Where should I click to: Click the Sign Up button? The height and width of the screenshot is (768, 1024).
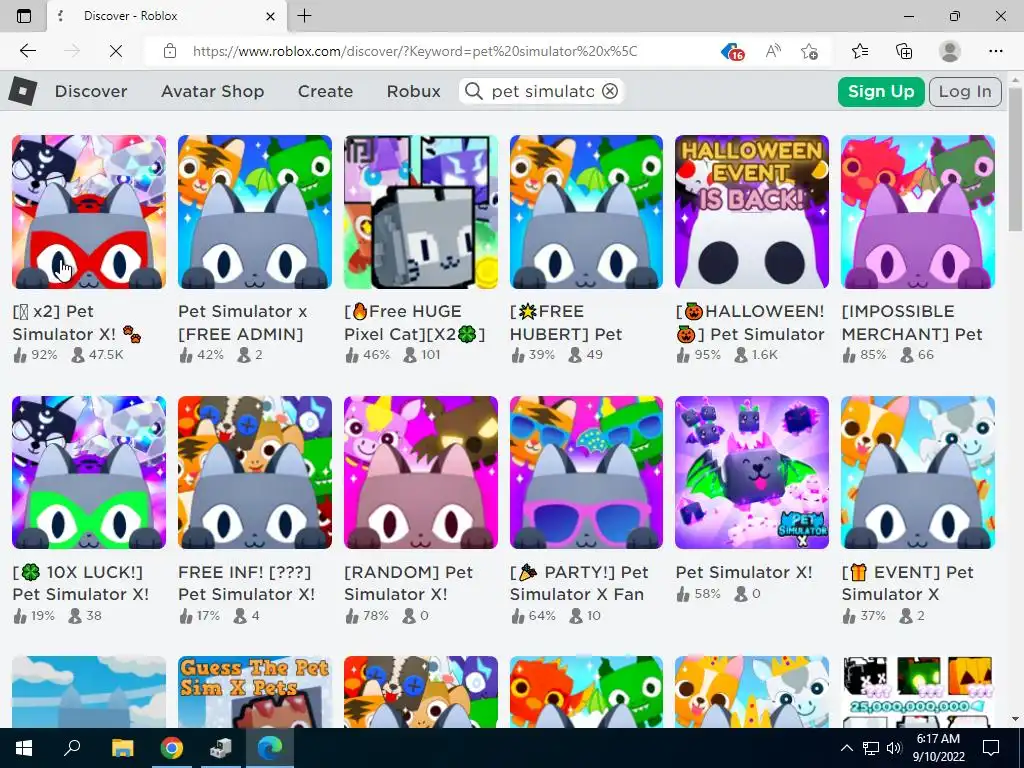881,91
